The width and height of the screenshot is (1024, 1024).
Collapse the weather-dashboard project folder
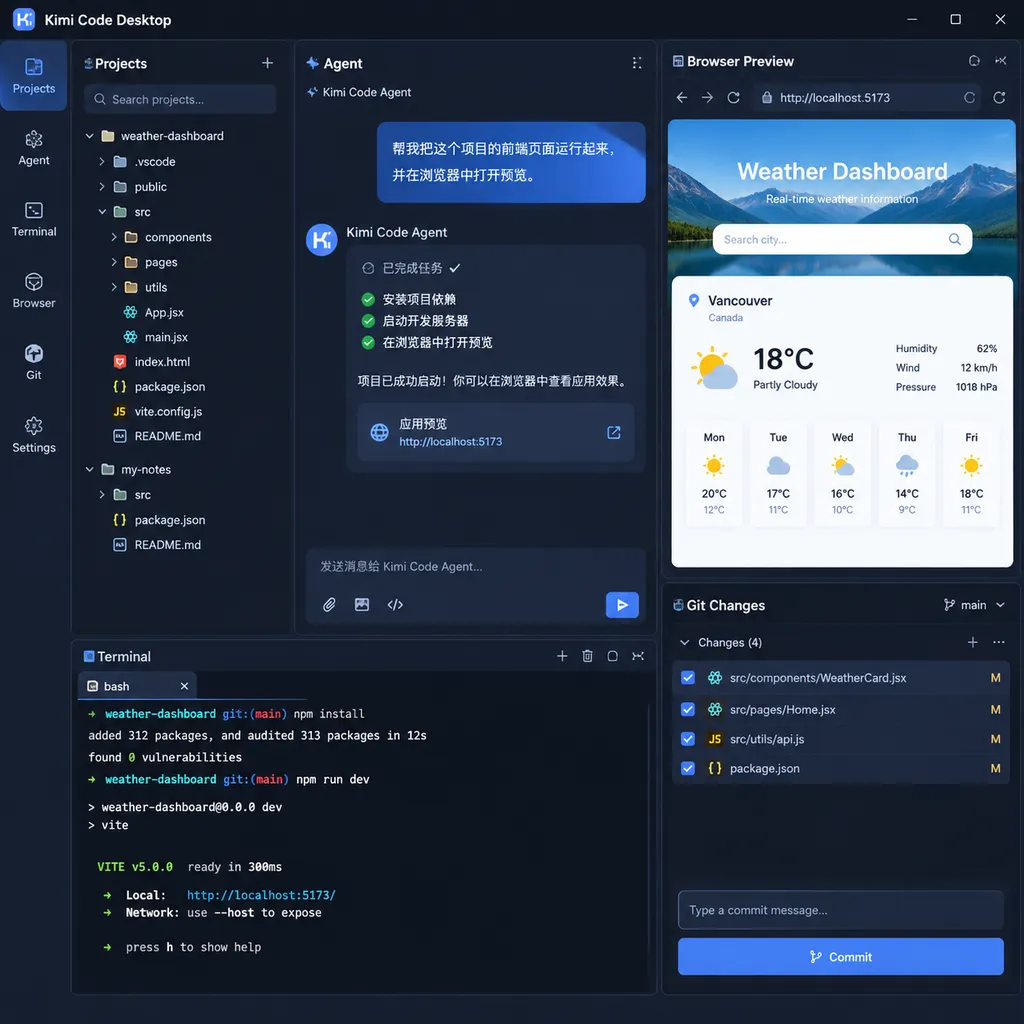click(x=89, y=136)
